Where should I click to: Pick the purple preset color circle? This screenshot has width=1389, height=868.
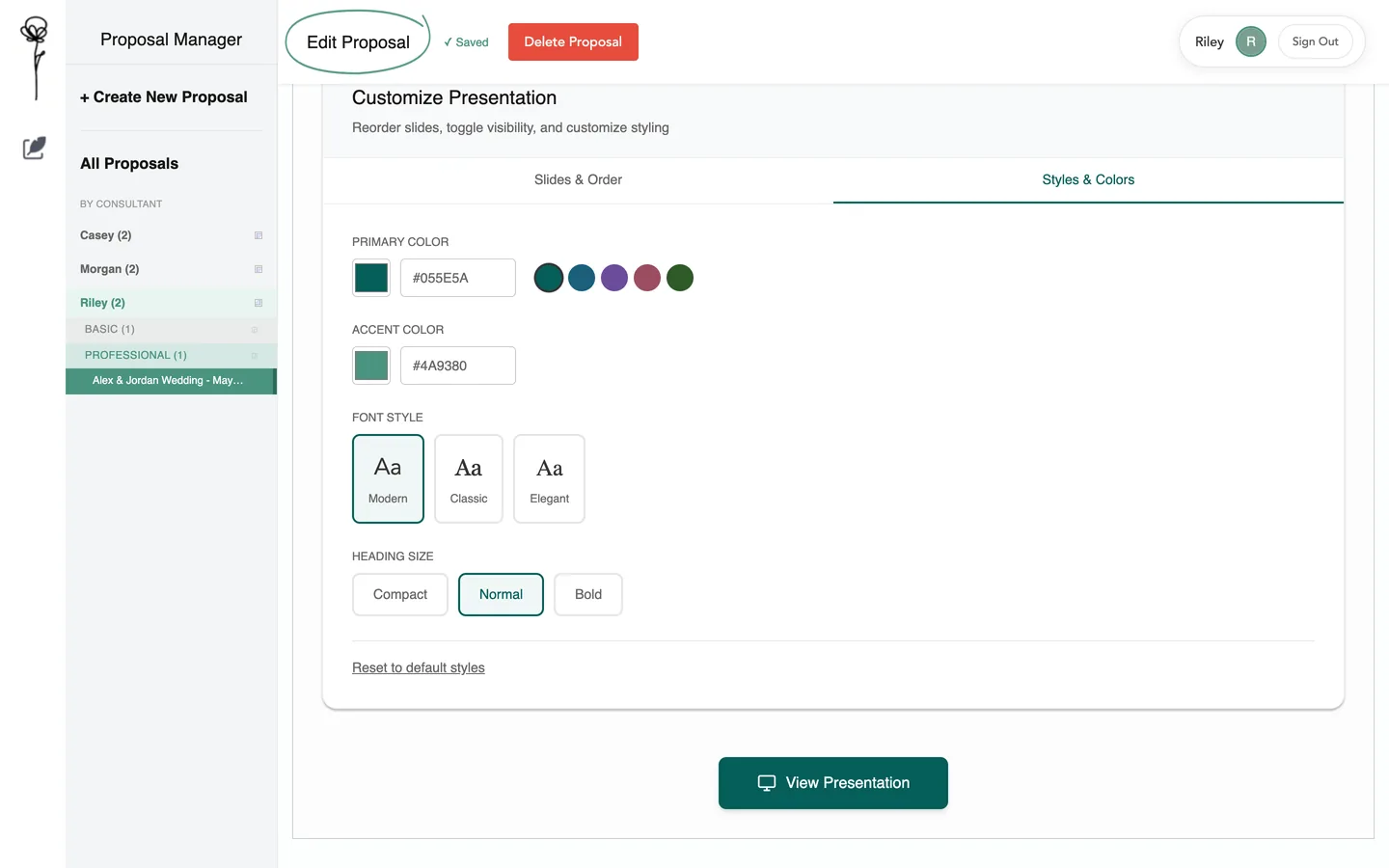pyautogui.click(x=614, y=278)
